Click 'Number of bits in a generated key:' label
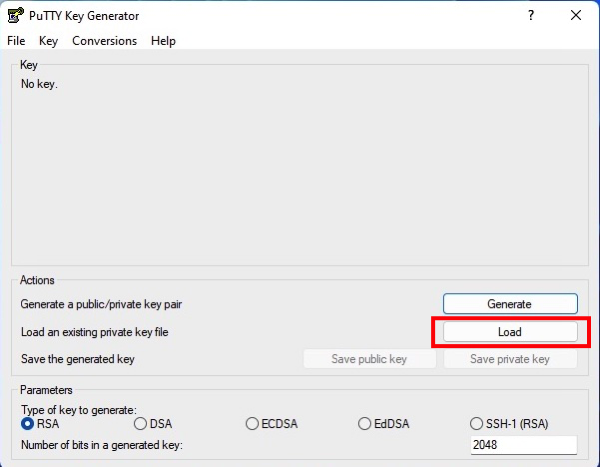This screenshot has height=467, width=600. pyautogui.click(x=102, y=445)
